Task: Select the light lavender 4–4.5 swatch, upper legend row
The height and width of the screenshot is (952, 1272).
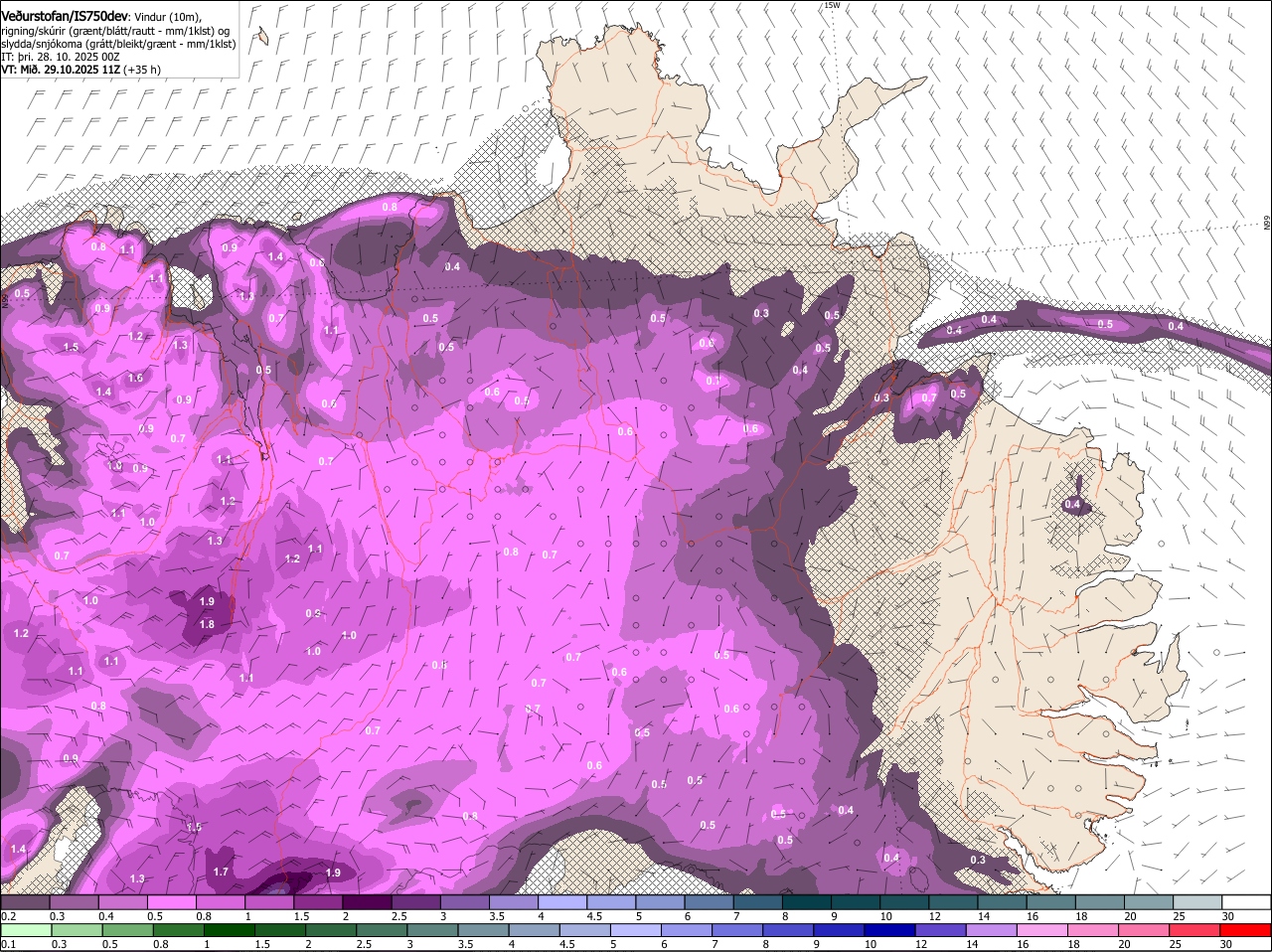Action: point(562,902)
